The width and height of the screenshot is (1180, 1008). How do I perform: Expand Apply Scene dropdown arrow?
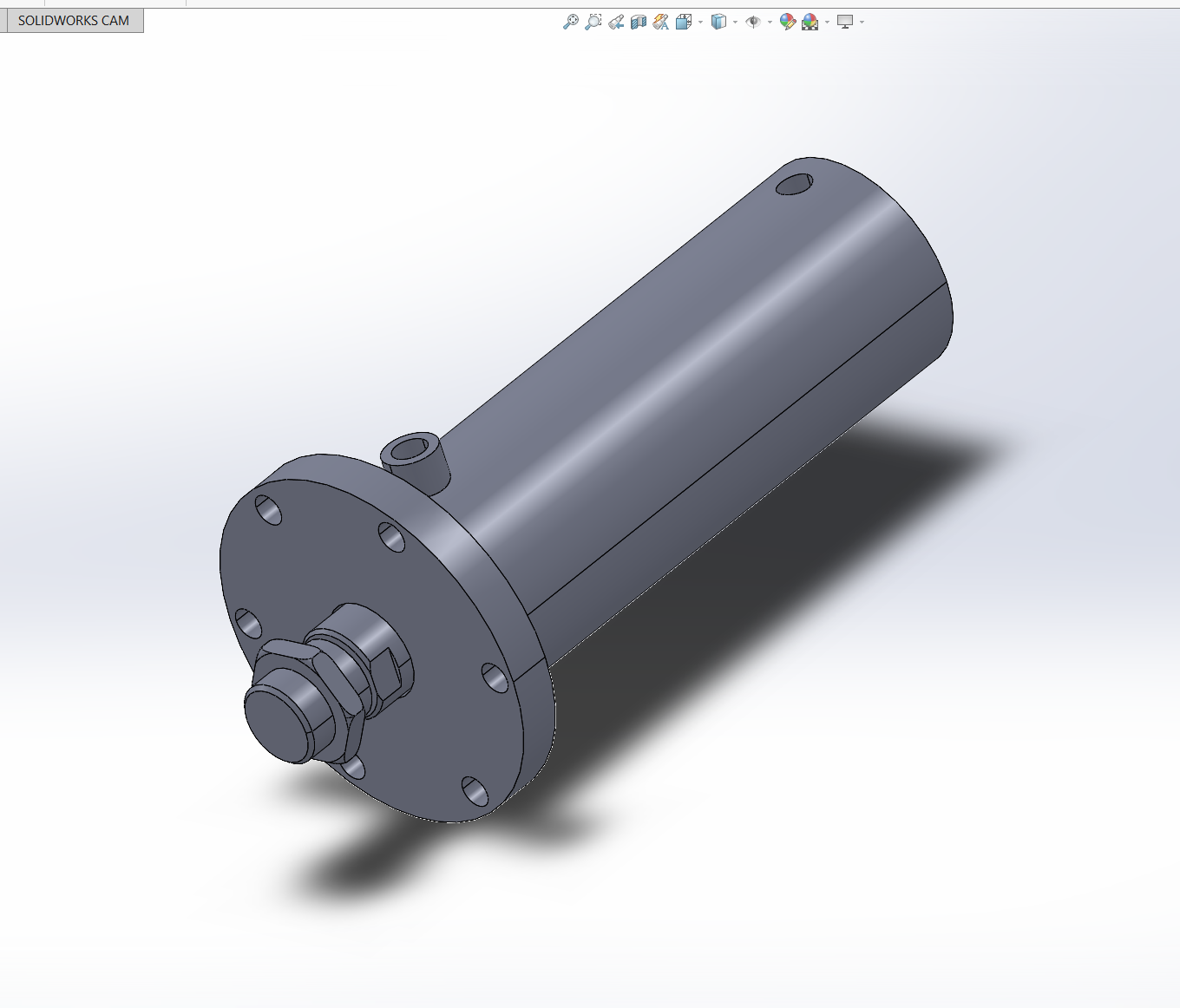click(x=827, y=22)
